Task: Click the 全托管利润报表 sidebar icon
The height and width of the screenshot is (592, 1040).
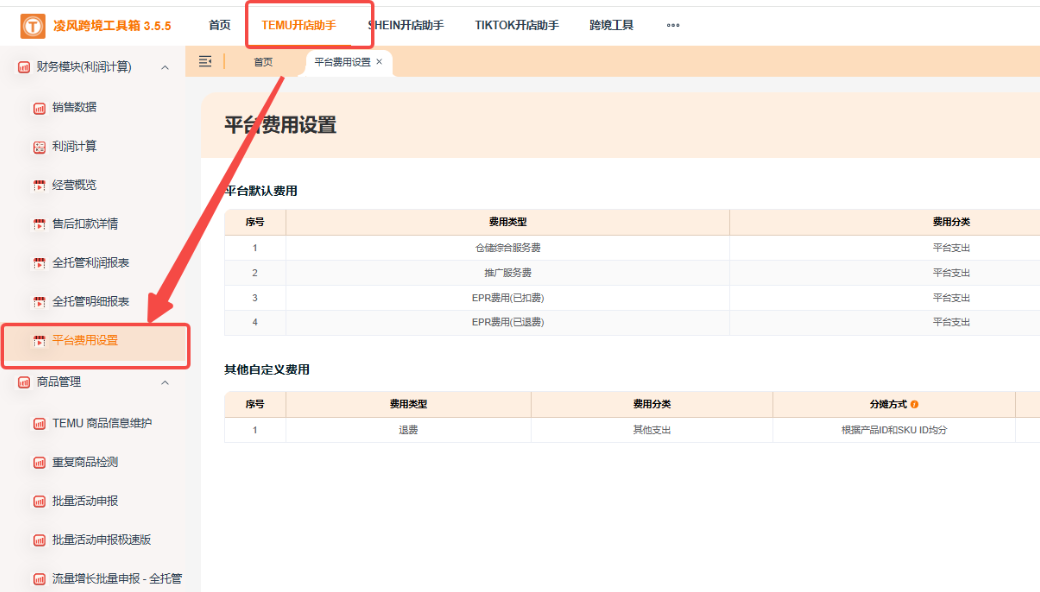Action: click(x=39, y=263)
